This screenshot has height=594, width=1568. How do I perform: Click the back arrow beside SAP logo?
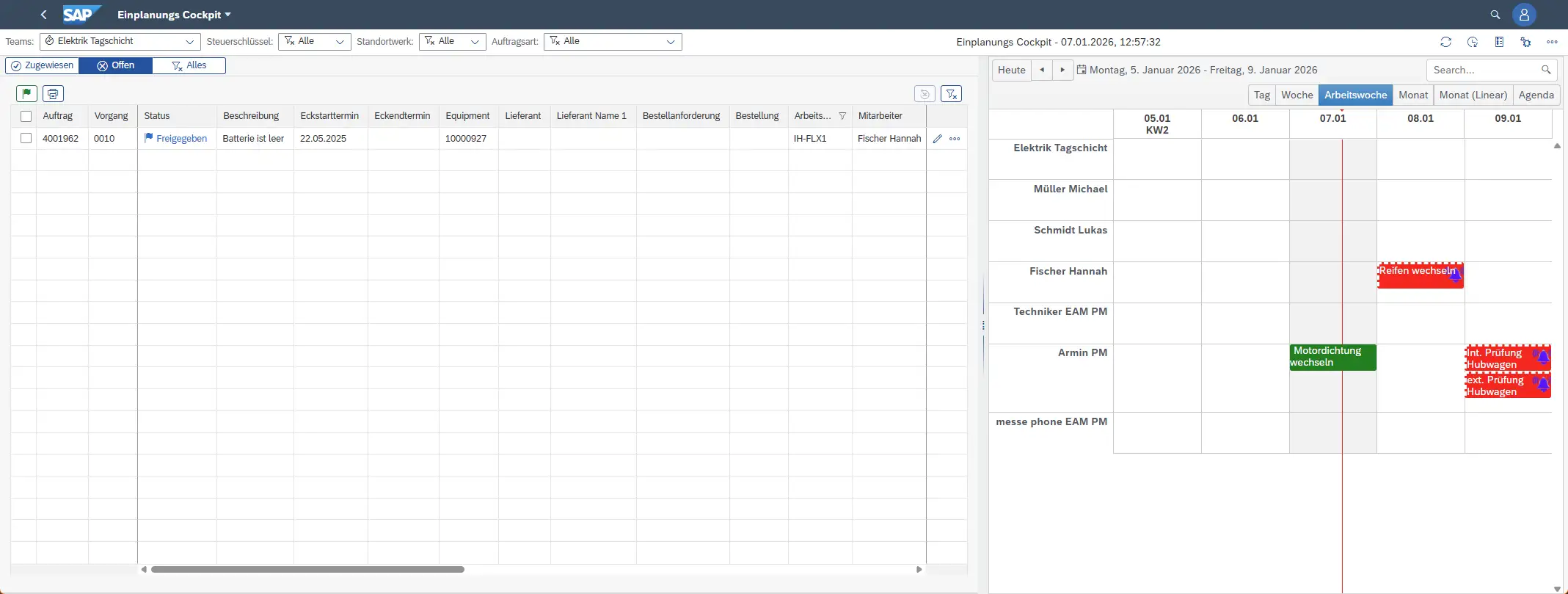pos(44,15)
